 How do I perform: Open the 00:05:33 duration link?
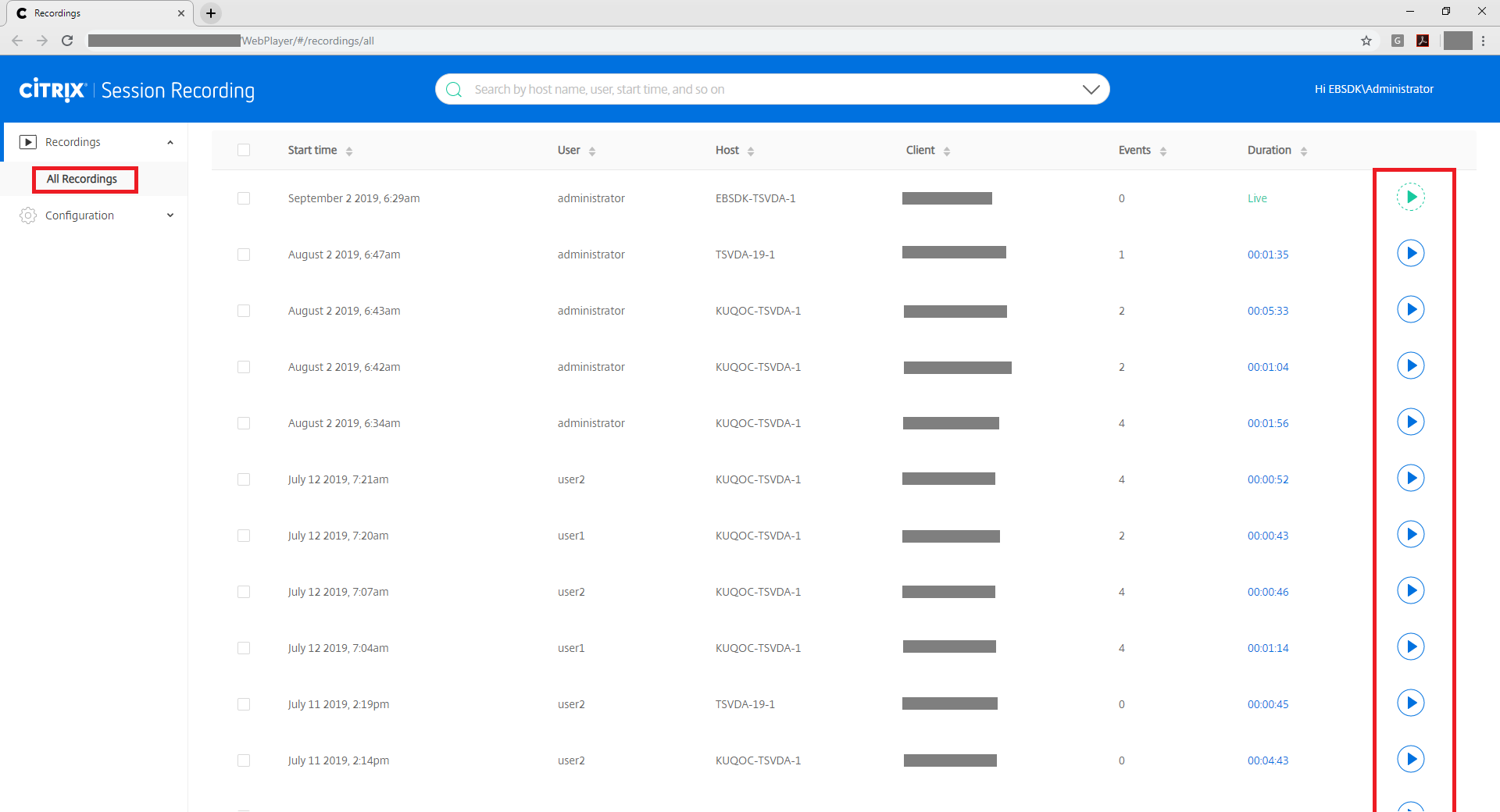pos(1268,311)
